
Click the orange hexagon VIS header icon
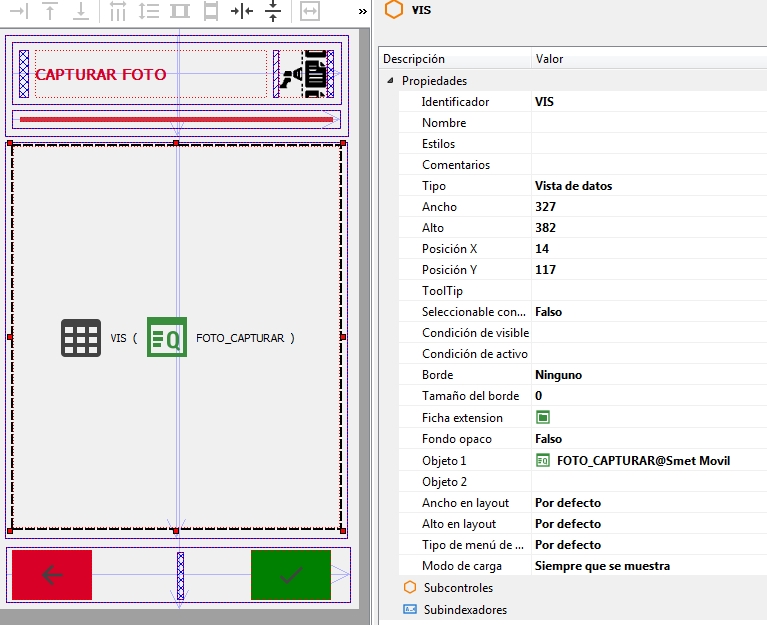point(394,9)
